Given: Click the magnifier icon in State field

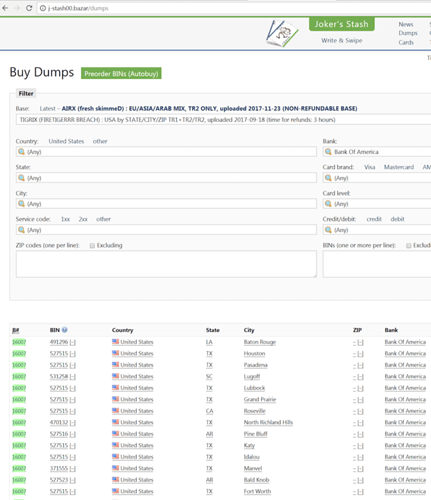Looking at the screenshot, I should pos(21,178).
